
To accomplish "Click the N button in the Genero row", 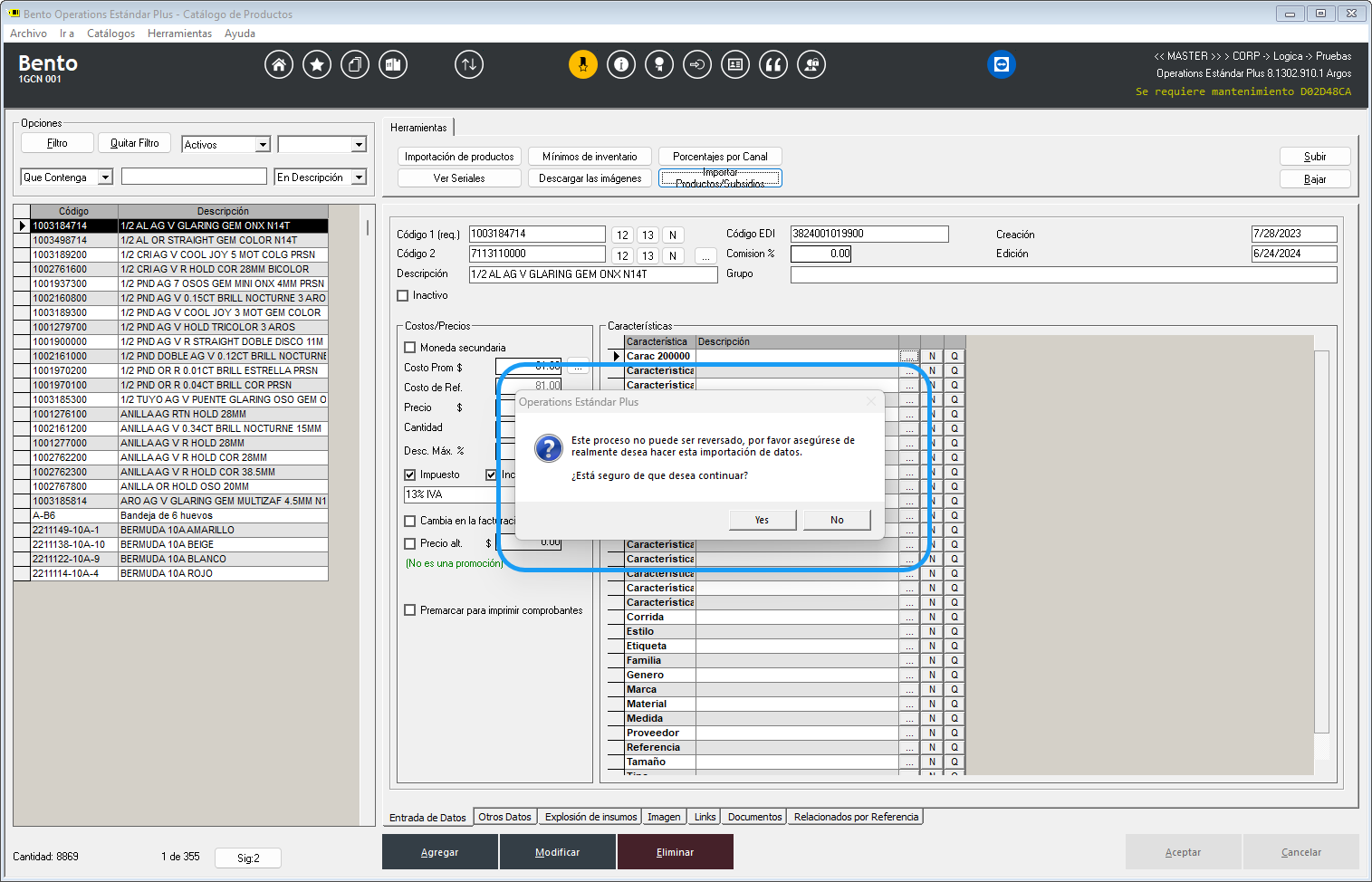I will (932, 675).
